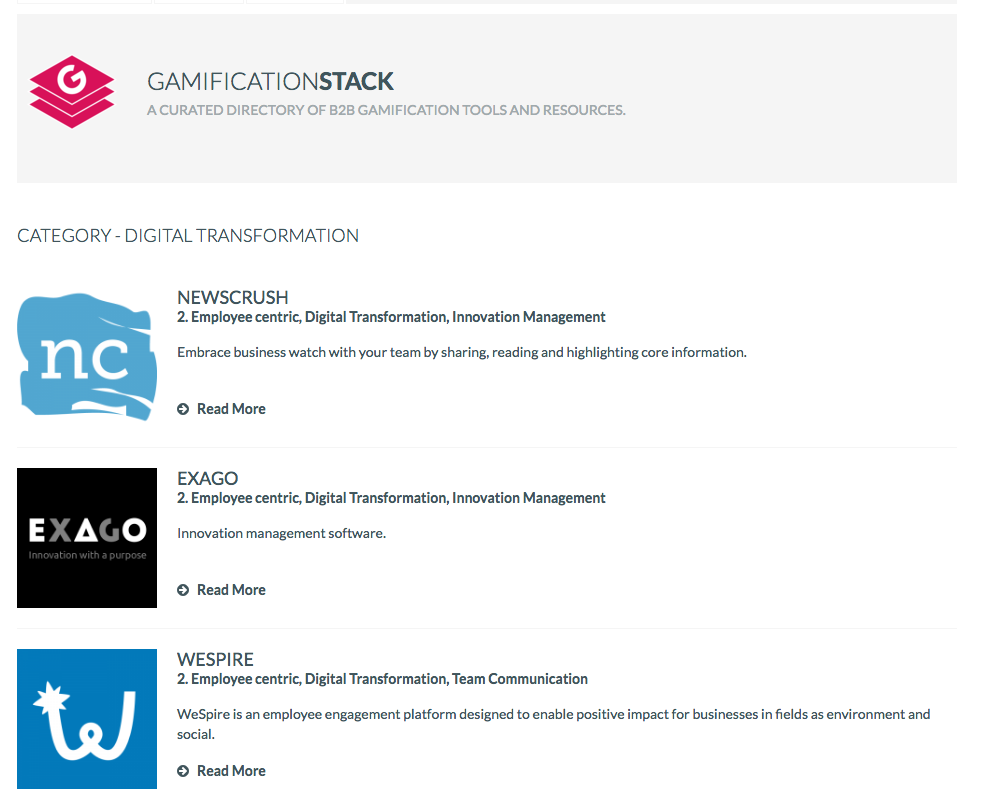Click Read More under WeSpire
The height and width of the screenshot is (802, 985).
click(230, 770)
